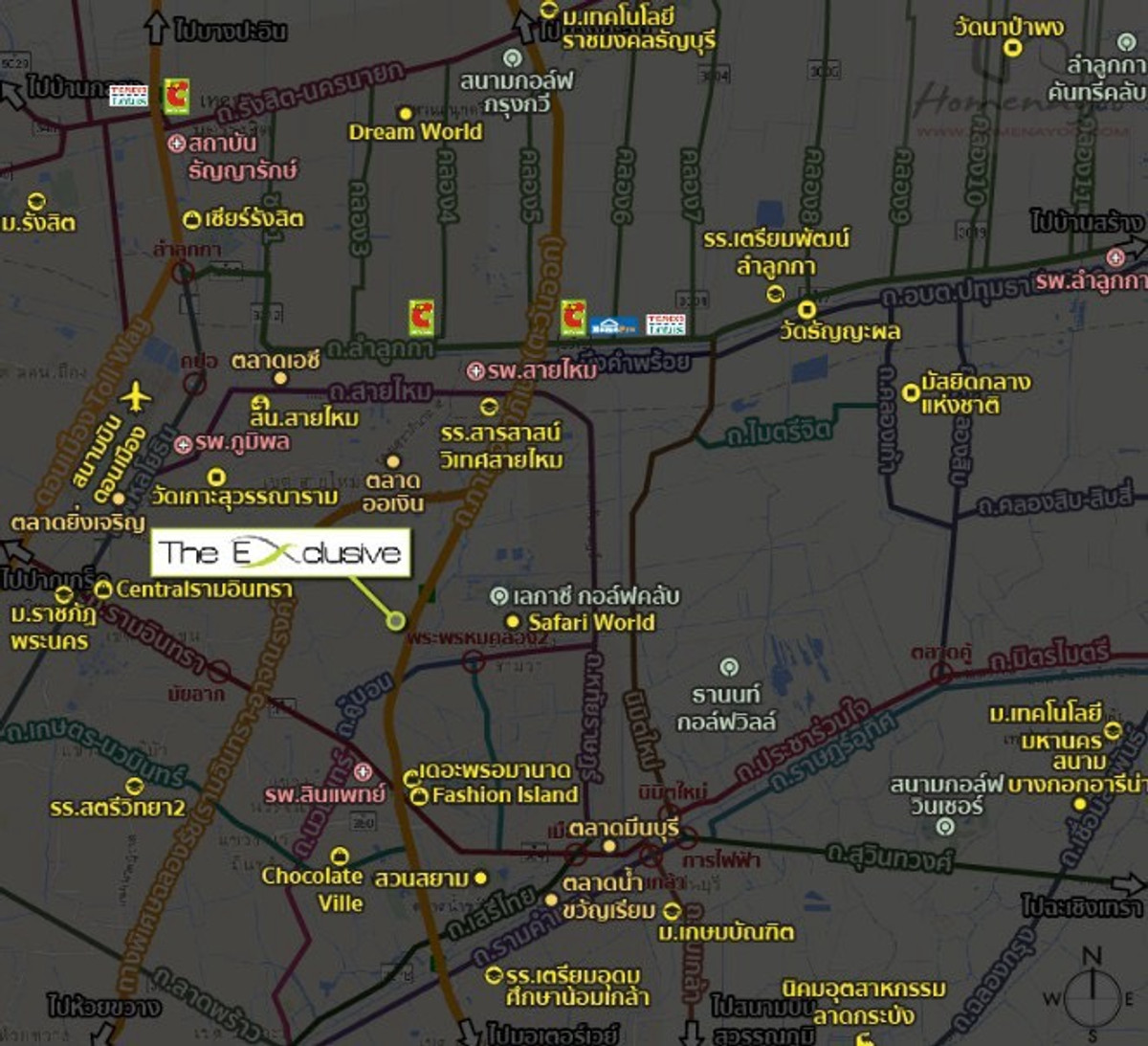The image size is (1148, 1046).
Task: Click the ไปบางปะอิน direction arrow
Action: pyautogui.click(x=156, y=27)
